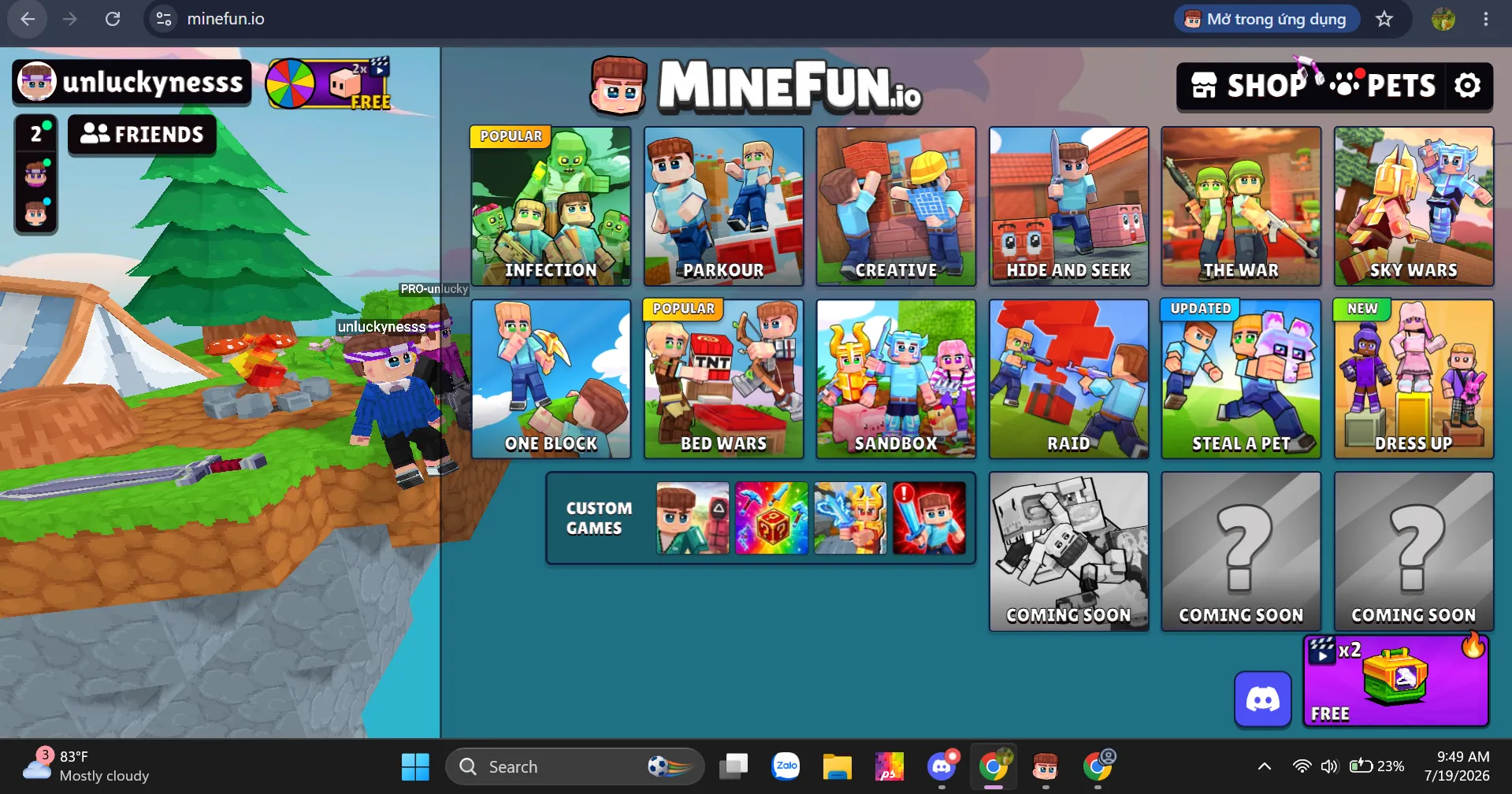Open the unluckynesss profile avatar
The image size is (1512, 794).
[x=36, y=82]
